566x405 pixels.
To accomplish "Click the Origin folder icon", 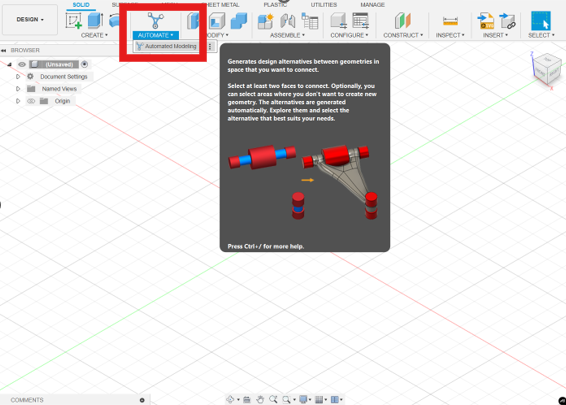I will pyautogui.click(x=44, y=101).
